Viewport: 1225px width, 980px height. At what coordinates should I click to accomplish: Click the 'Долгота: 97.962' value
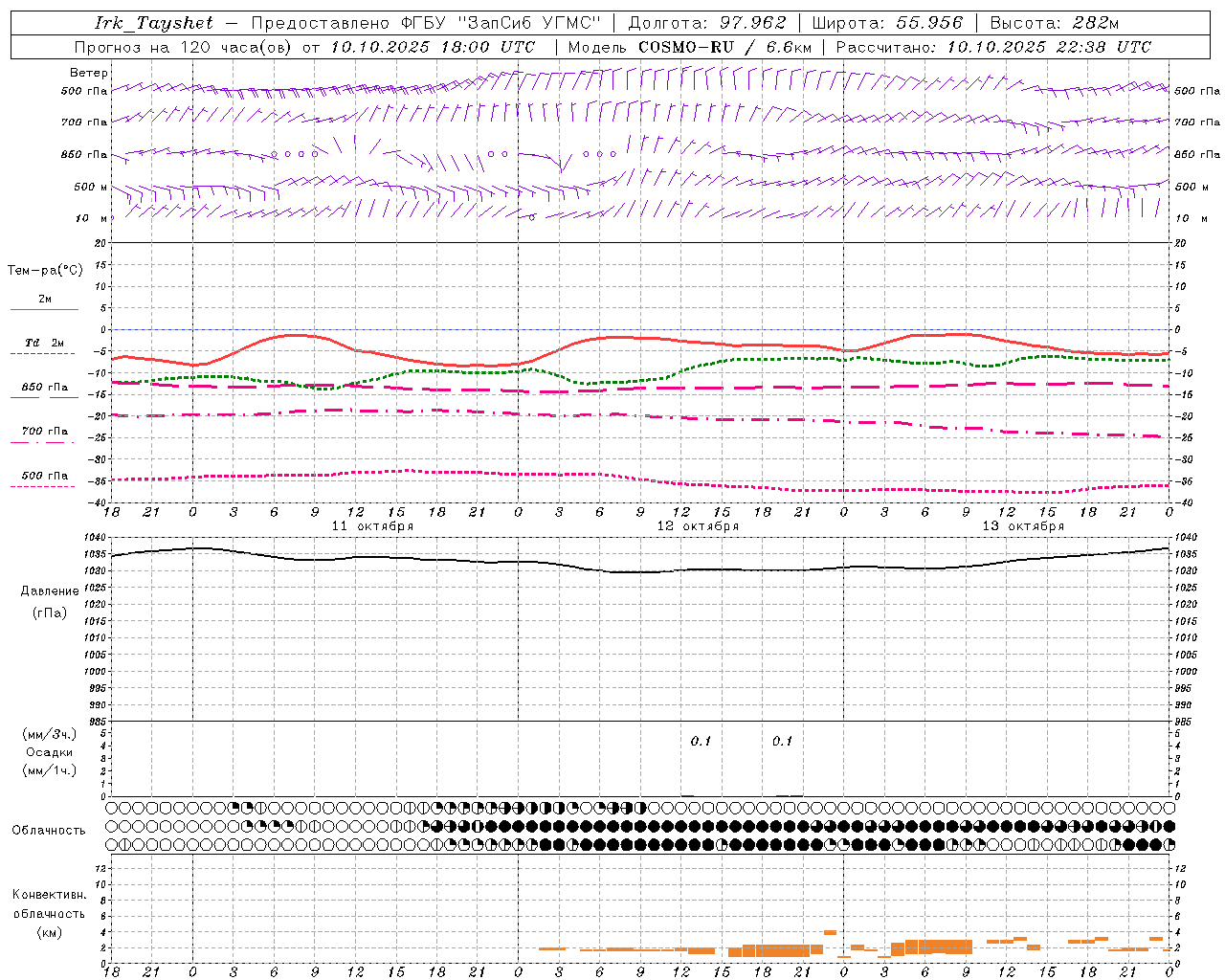706,23
